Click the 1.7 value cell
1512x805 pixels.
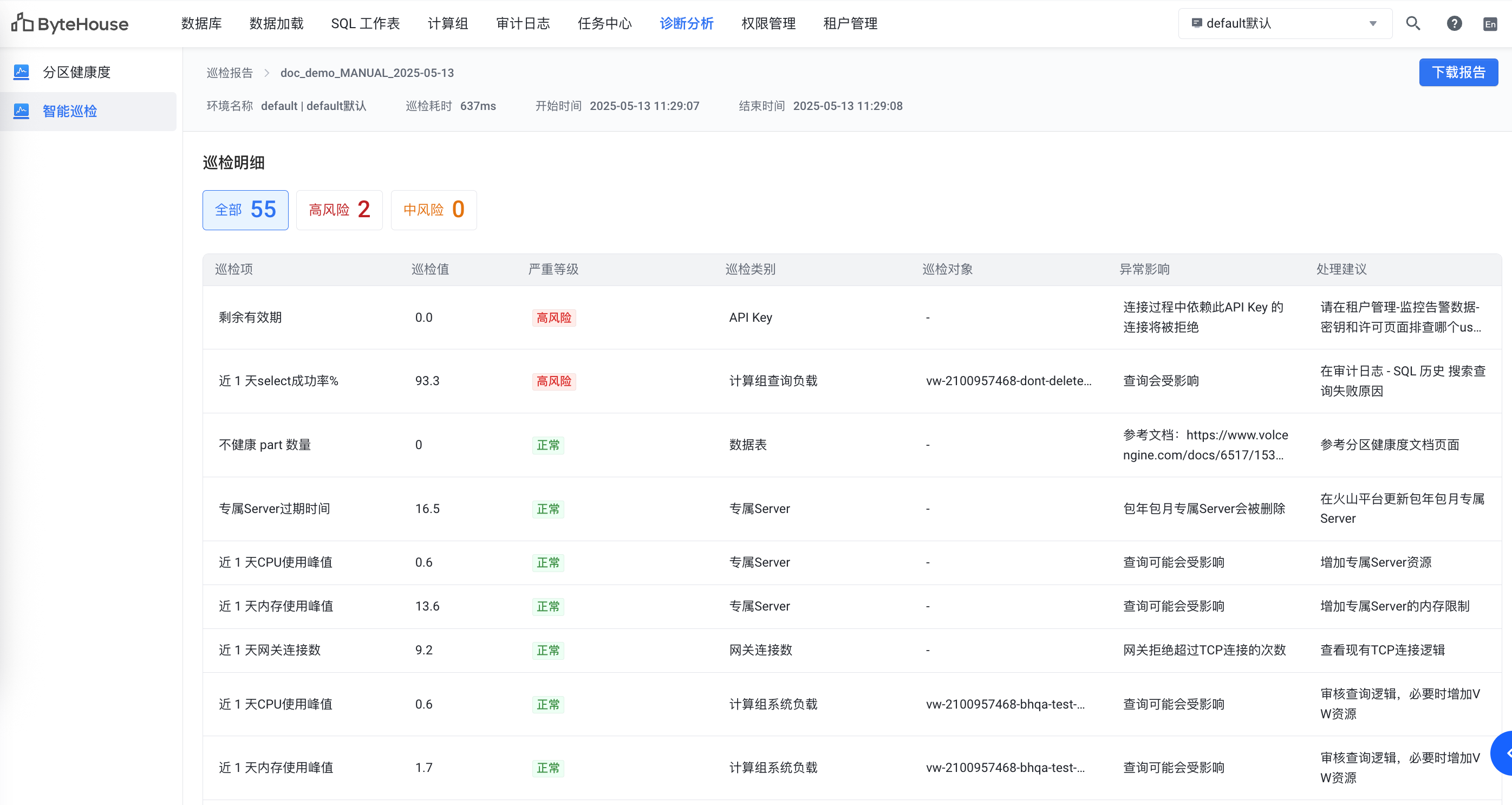(x=424, y=768)
